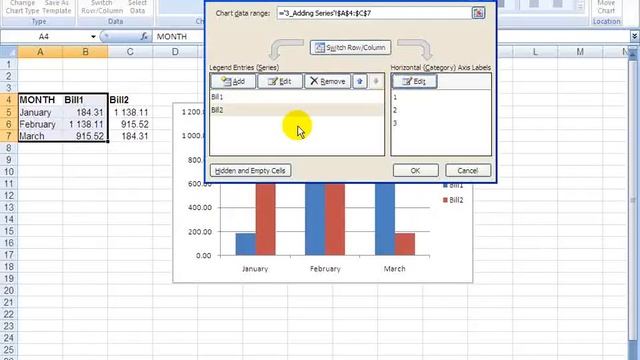Viewport: 640px width, 360px height.
Task: Click the red March bar in chart
Action: pyautogui.click(x=405, y=244)
